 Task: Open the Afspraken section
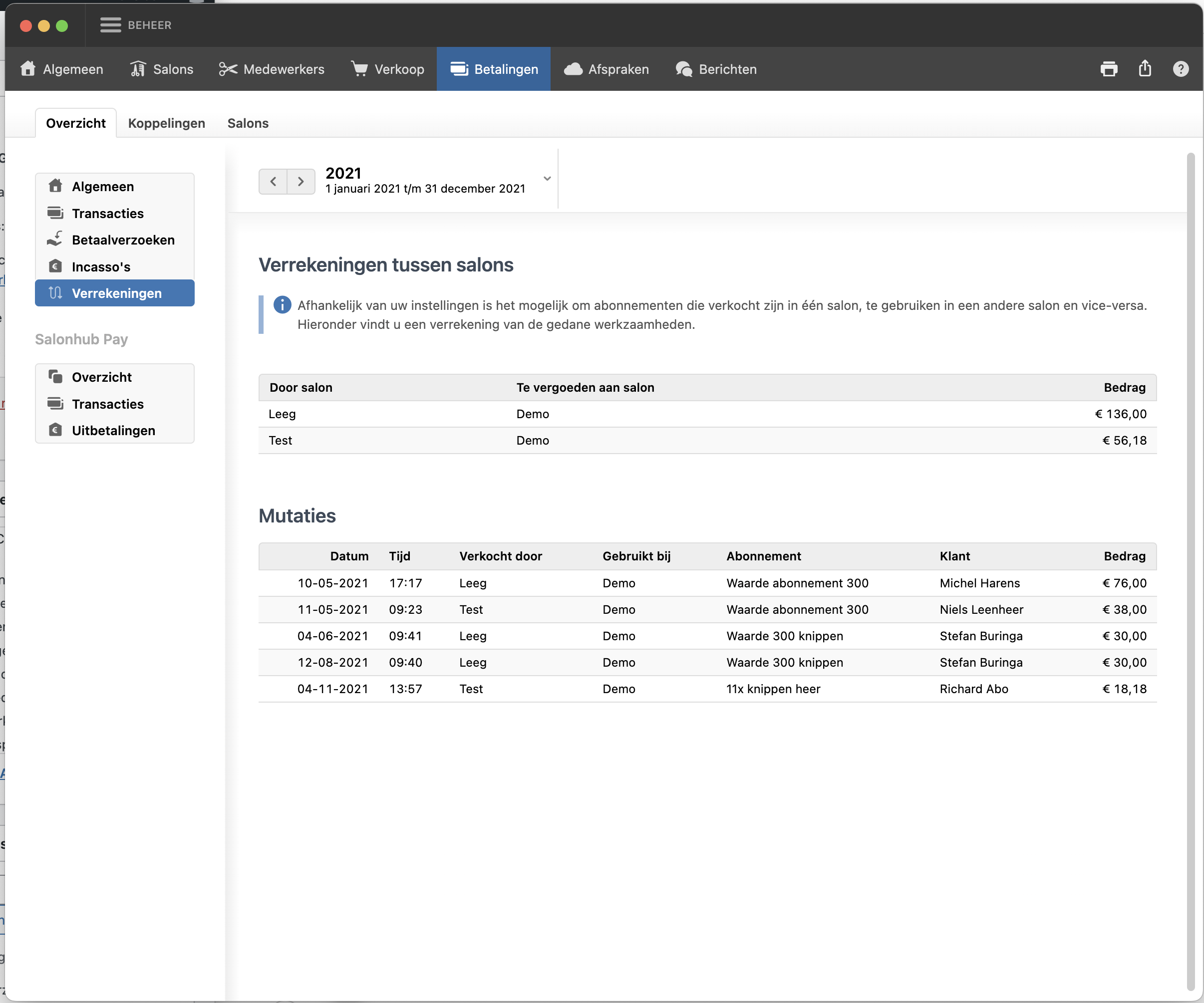606,69
